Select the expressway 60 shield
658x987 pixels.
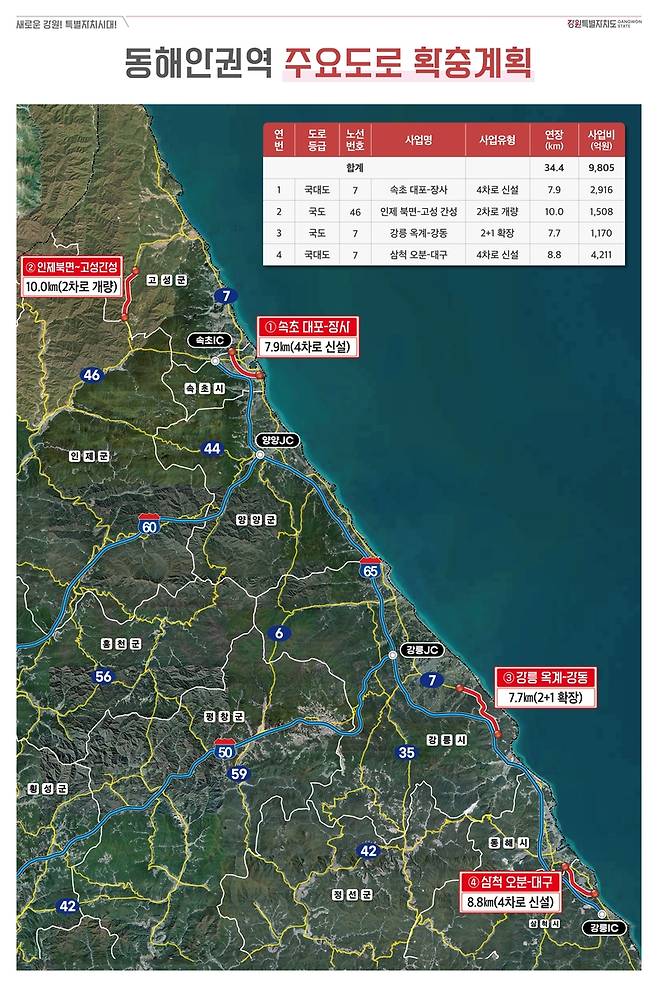click(x=147, y=524)
